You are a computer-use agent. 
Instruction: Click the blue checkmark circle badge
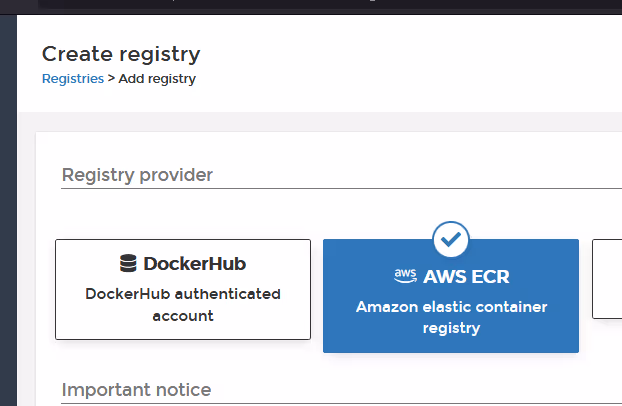[451, 239]
